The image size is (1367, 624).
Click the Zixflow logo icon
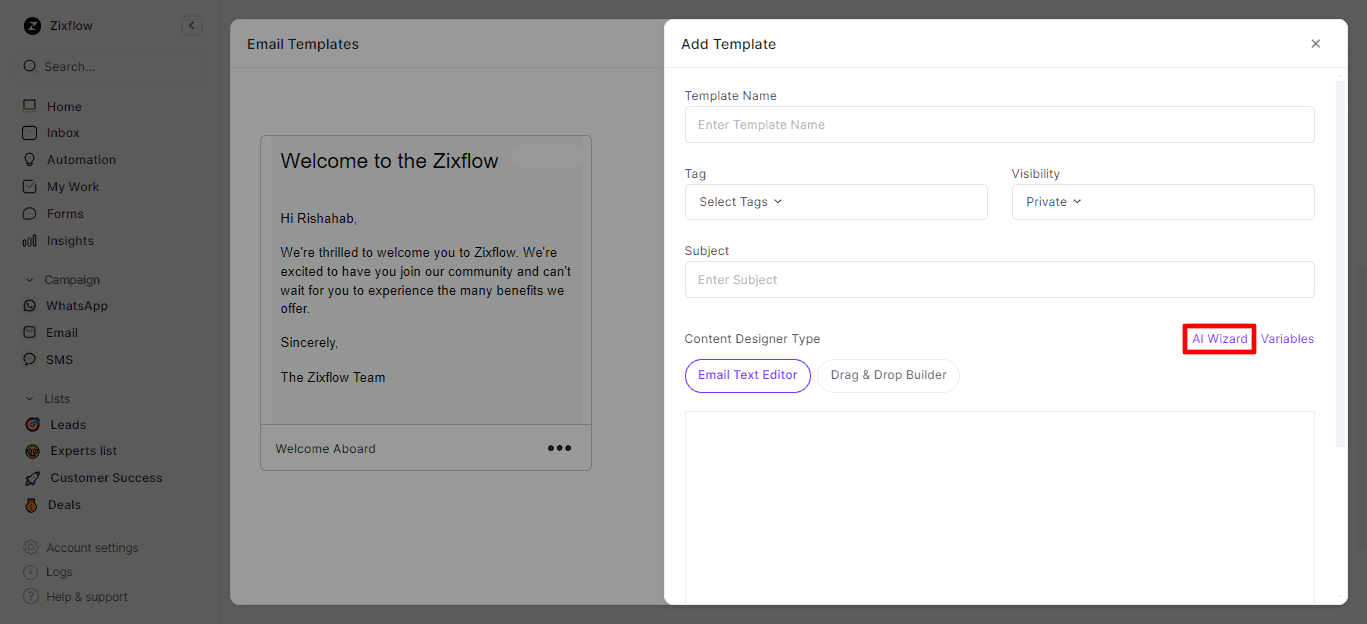(x=33, y=26)
